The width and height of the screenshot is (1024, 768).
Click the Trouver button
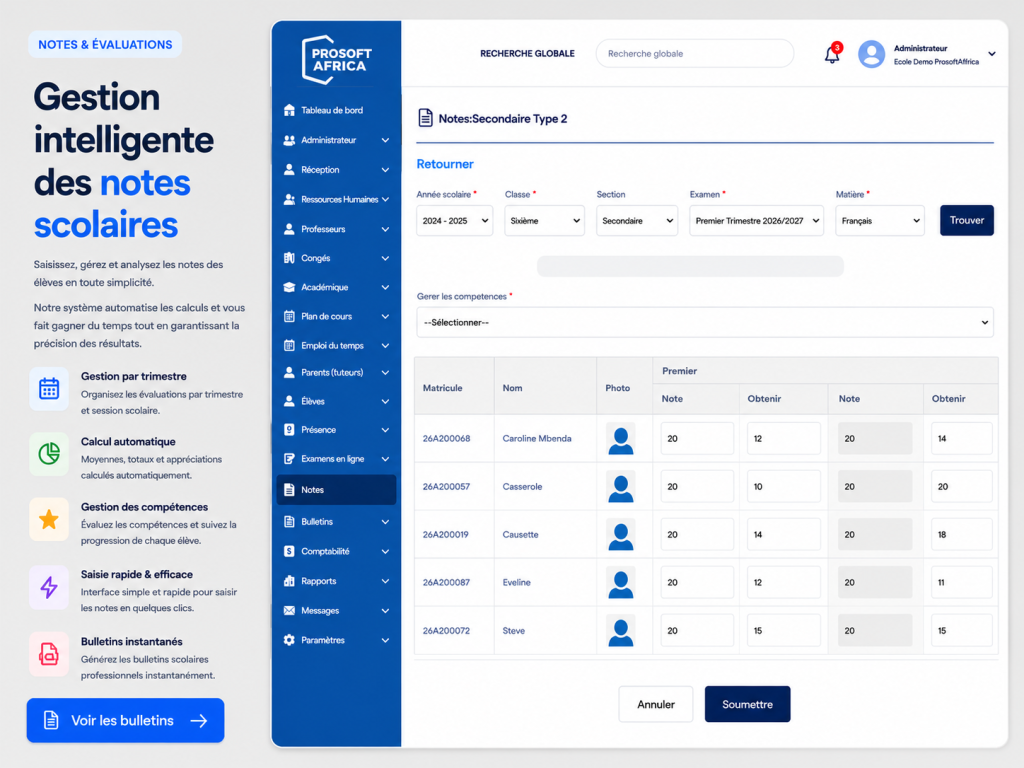967,220
